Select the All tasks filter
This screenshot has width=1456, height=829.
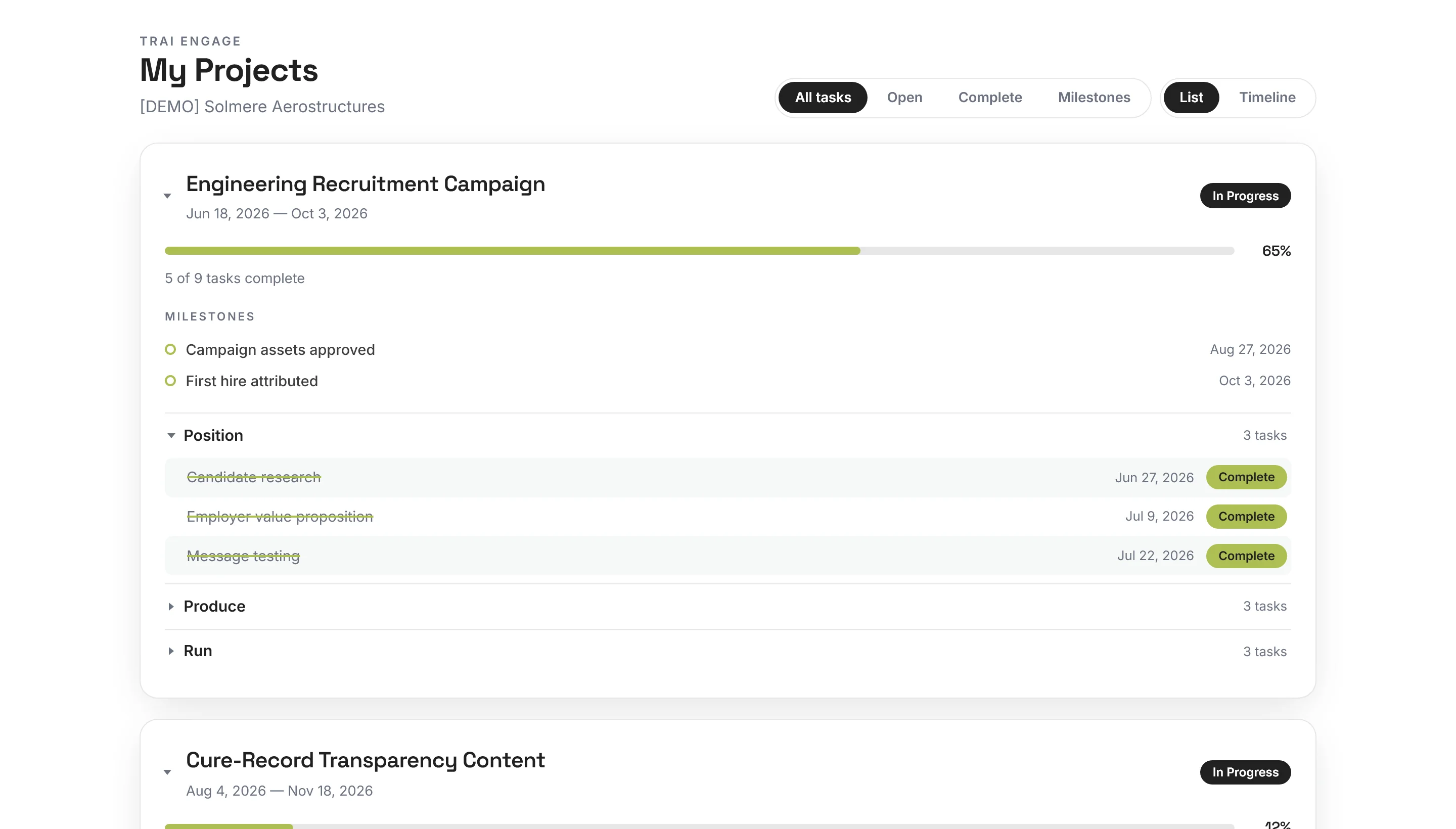tap(822, 98)
